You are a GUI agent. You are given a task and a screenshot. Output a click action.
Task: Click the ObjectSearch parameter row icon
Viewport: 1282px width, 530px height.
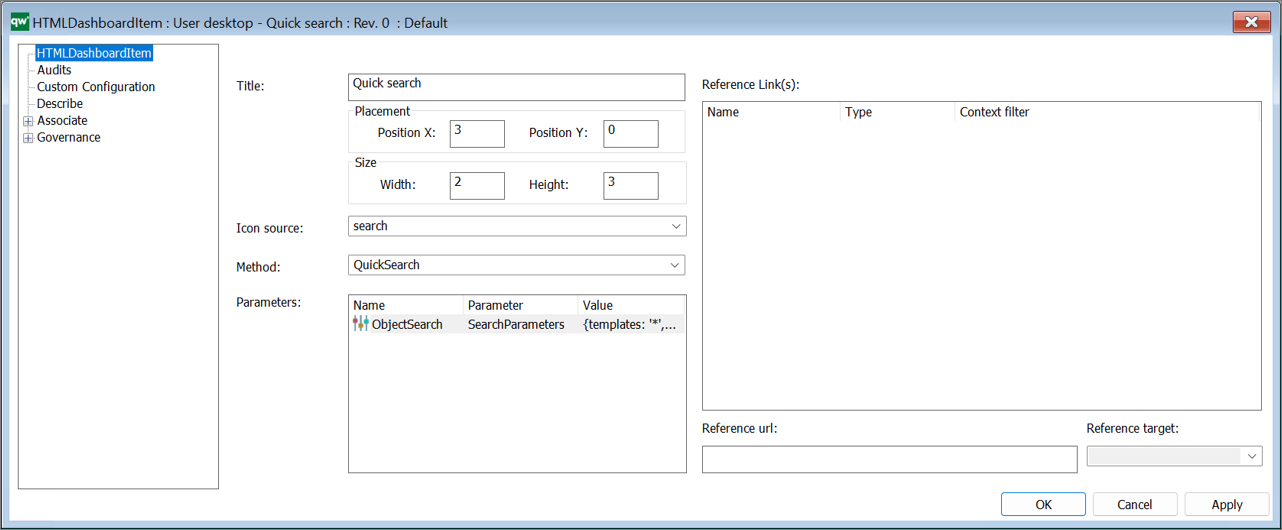(360, 324)
